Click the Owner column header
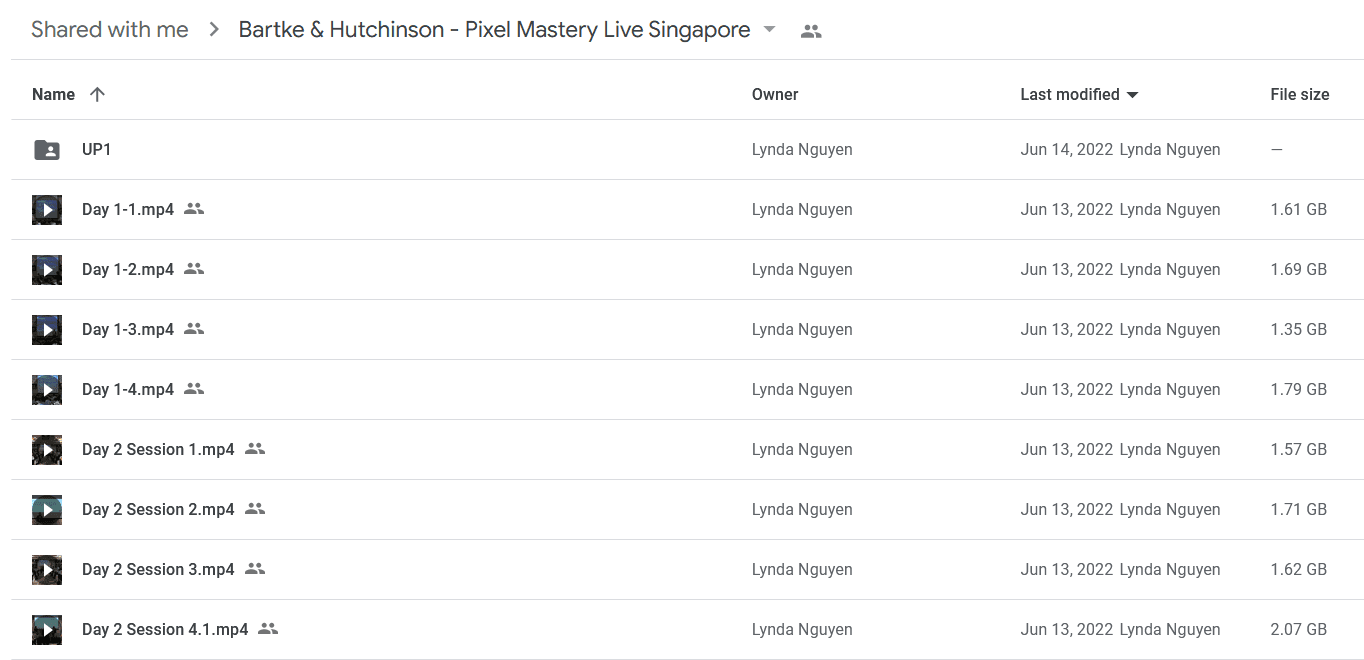1364x660 pixels. pos(775,94)
